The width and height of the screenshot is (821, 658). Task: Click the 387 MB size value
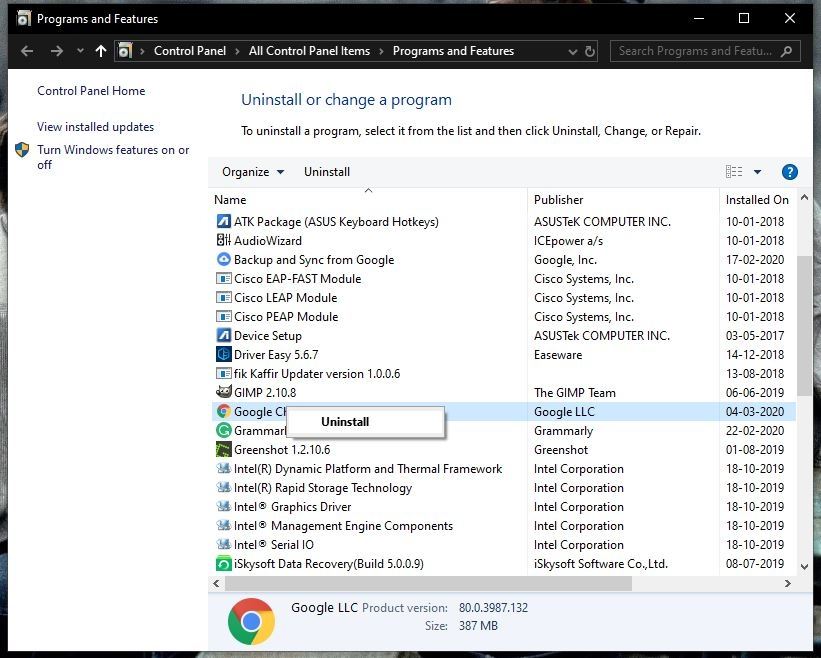click(478, 626)
